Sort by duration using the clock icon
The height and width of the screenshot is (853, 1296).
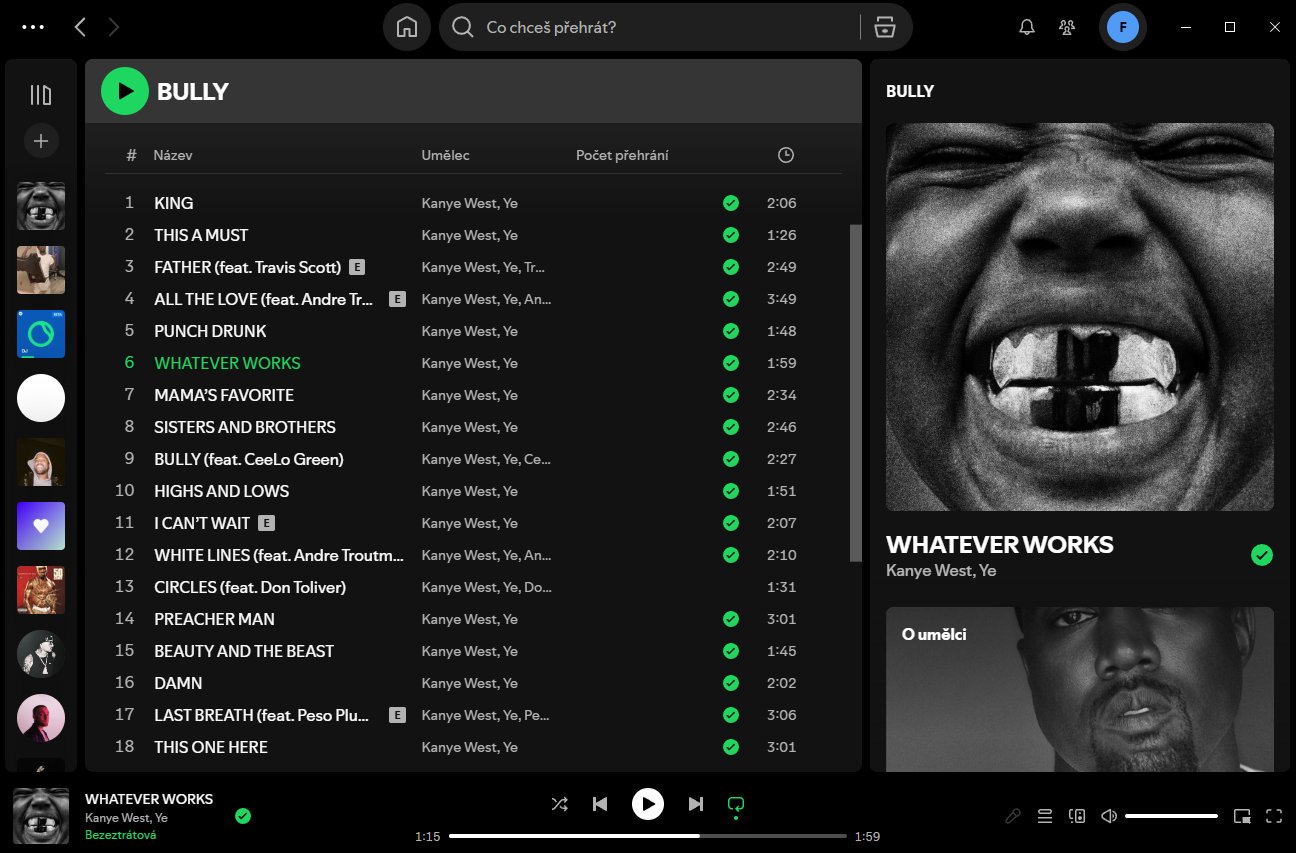pyautogui.click(x=786, y=155)
